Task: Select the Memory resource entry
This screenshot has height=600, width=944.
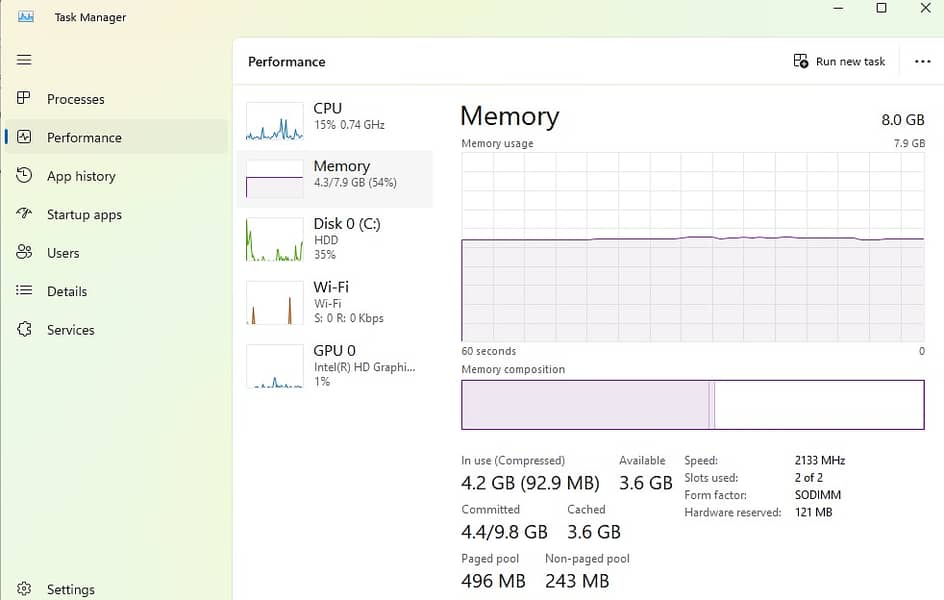Action: (x=340, y=175)
